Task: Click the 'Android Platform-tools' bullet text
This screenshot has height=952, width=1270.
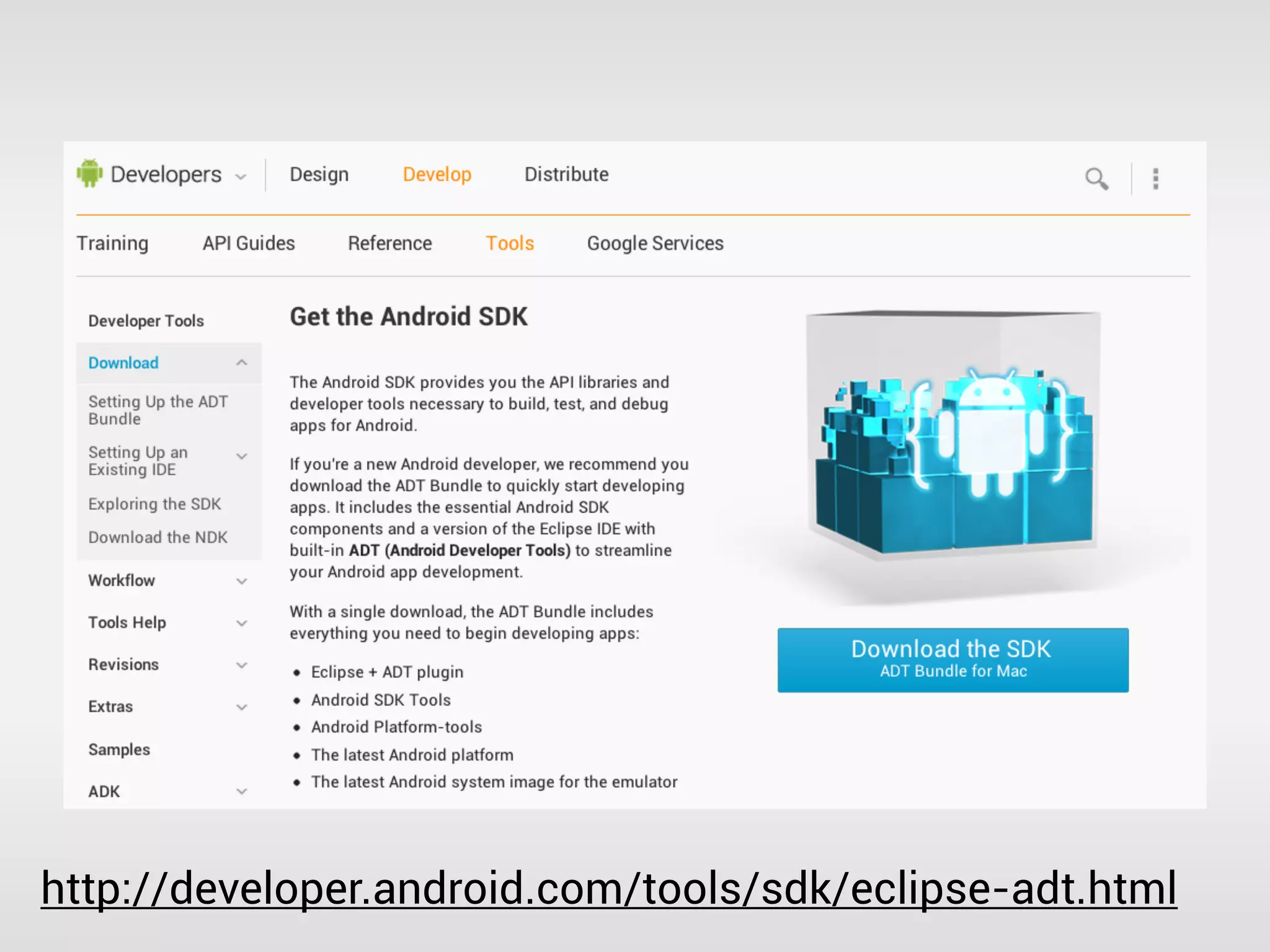Action: click(397, 727)
